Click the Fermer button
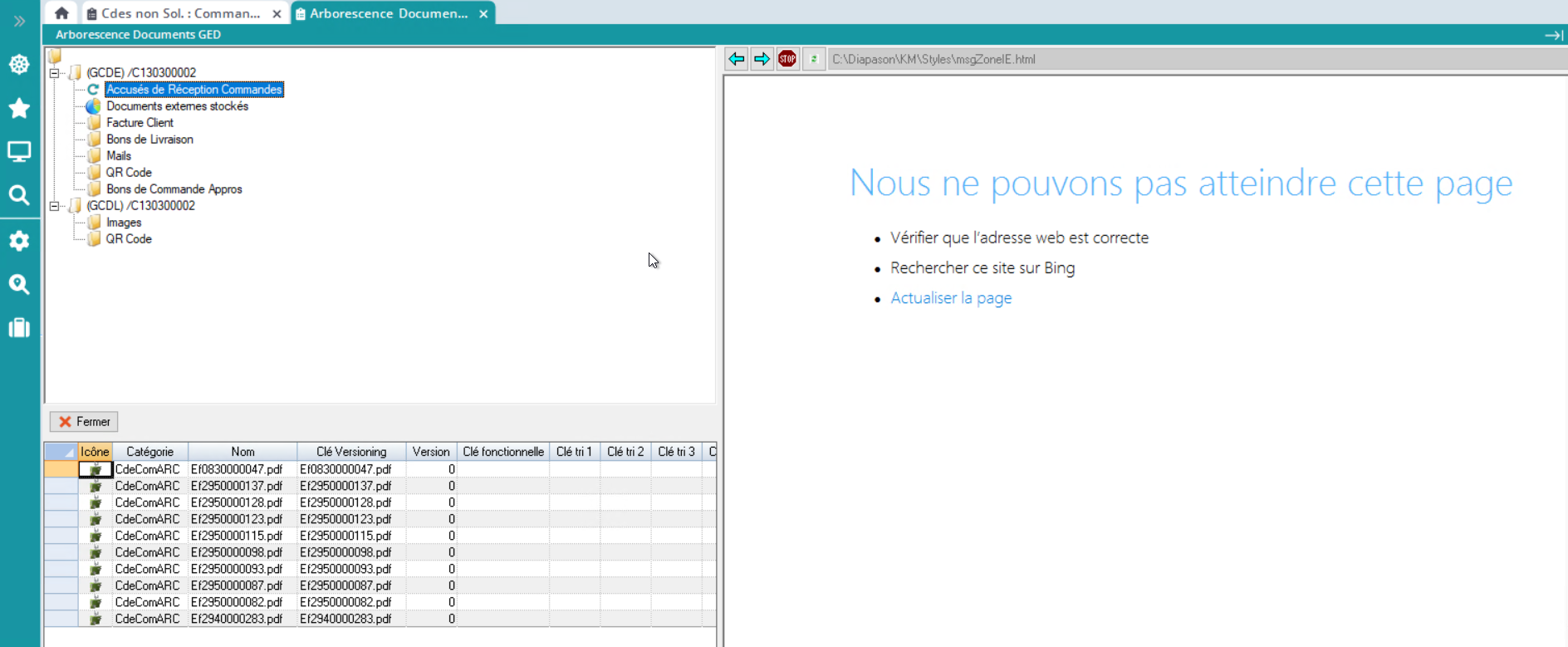This screenshot has width=1568, height=647. (84, 422)
